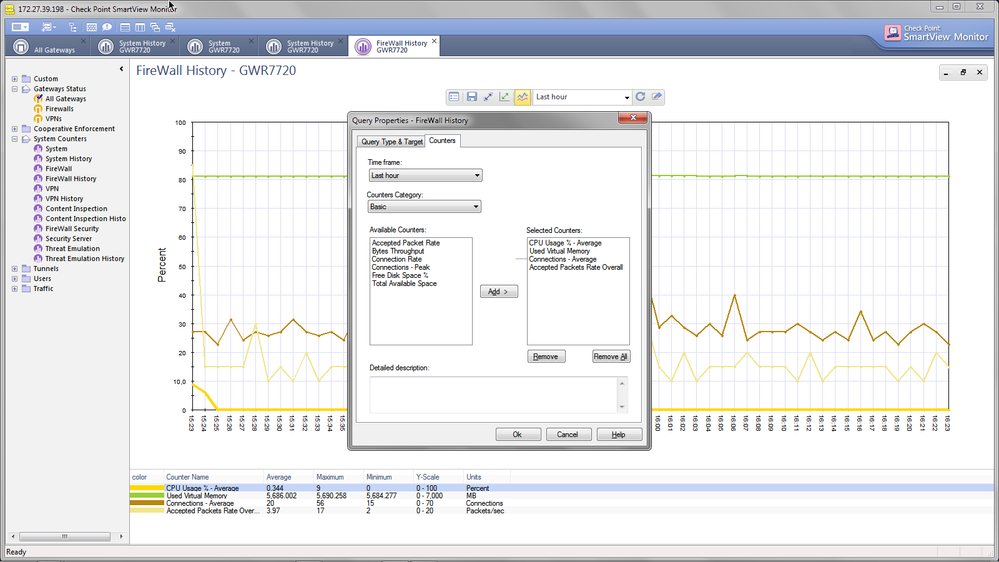
Task: Click the diagonal arrows scale icon
Action: [488, 97]
